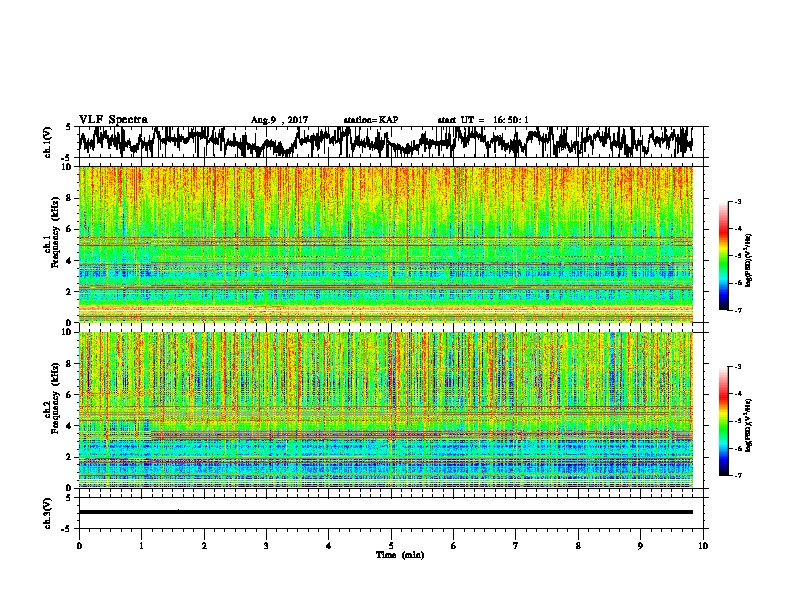The height and width of the screenshot is (612, 792).
Task: Click the "-3" label on ch.1 color scale
Action: tap(738, 201)
